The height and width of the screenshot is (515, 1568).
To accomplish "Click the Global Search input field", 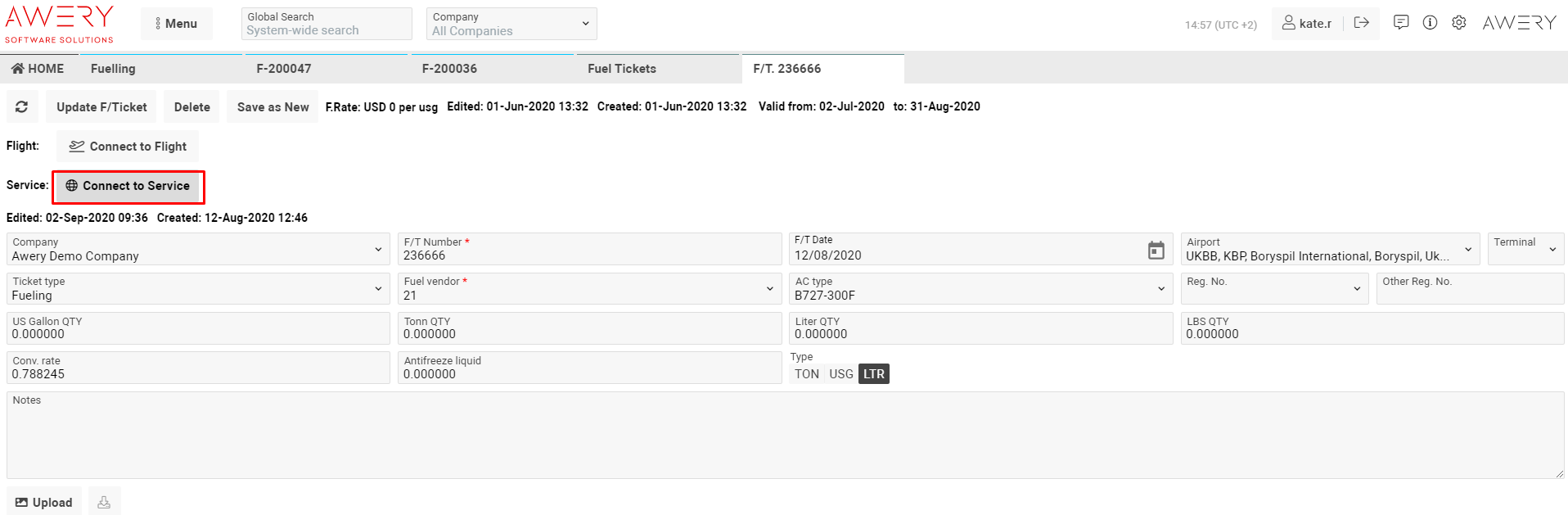I will [327, 30].
